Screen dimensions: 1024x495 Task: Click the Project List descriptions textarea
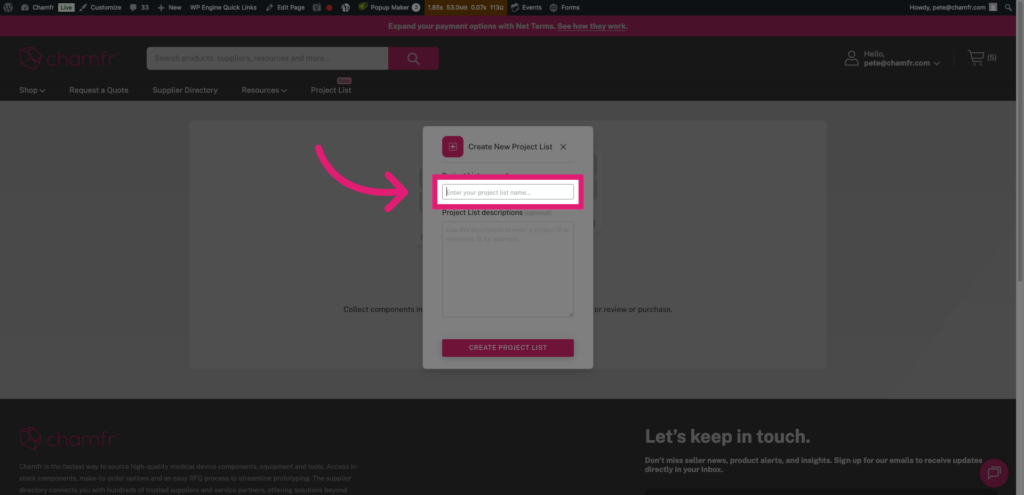[x=507, y=269]
